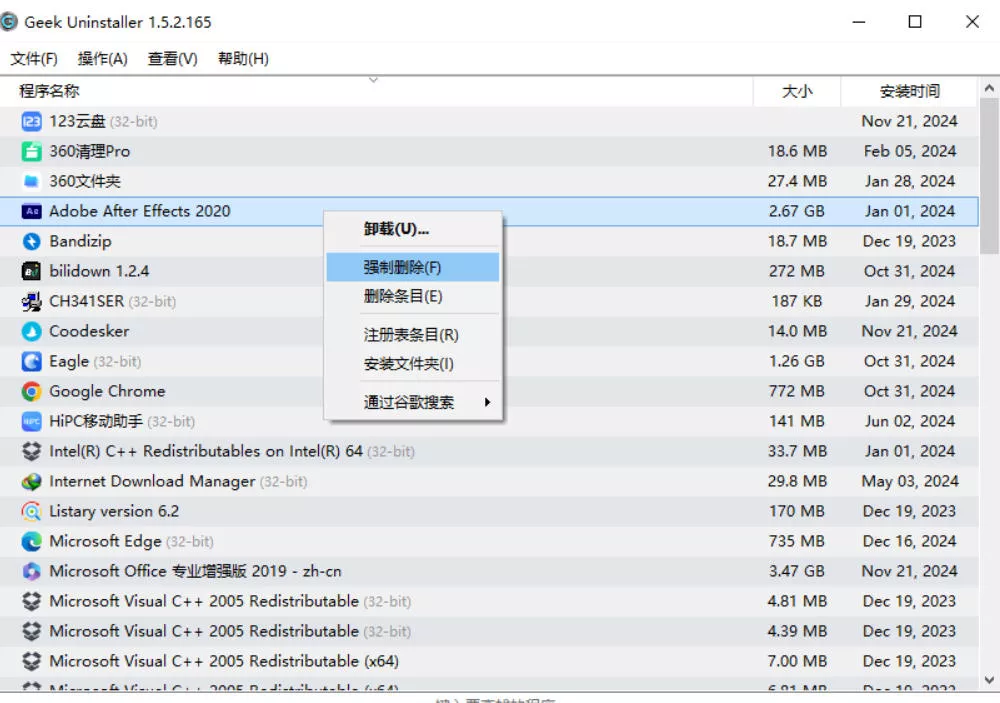This screenshot has height=703, width=1000.
Task: Click the 360清理Pro green icon
Action: click(x=31, y=151)
